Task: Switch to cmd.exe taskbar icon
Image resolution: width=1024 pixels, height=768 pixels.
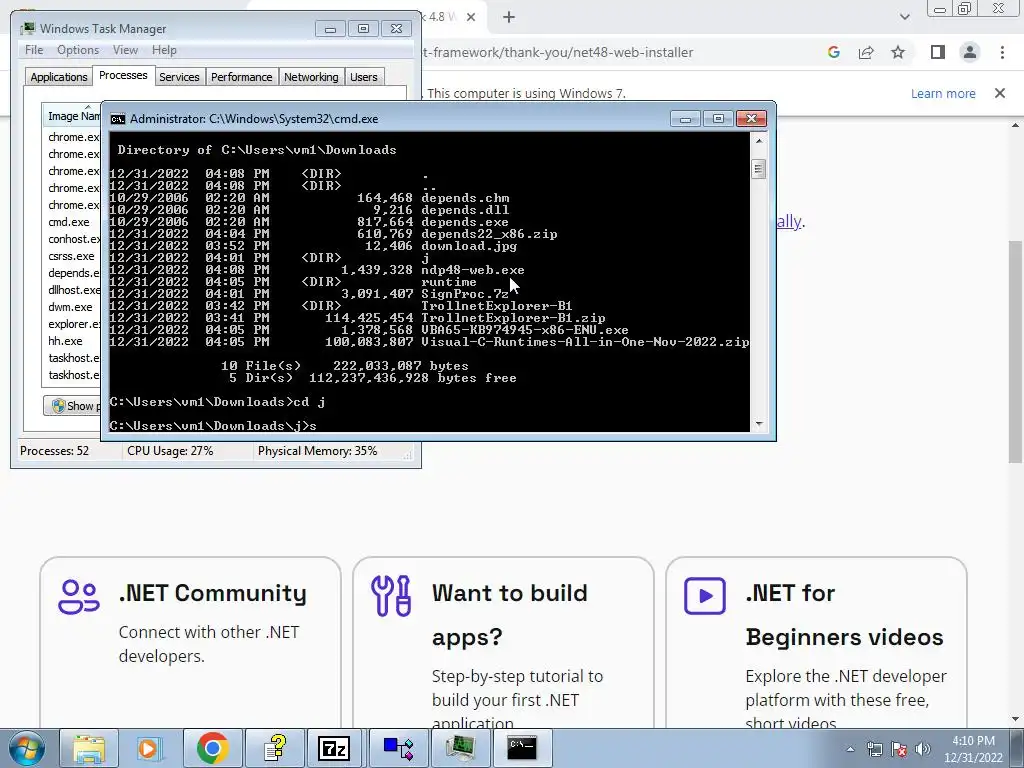Action: pyautogui.click(x=522, y=748)
